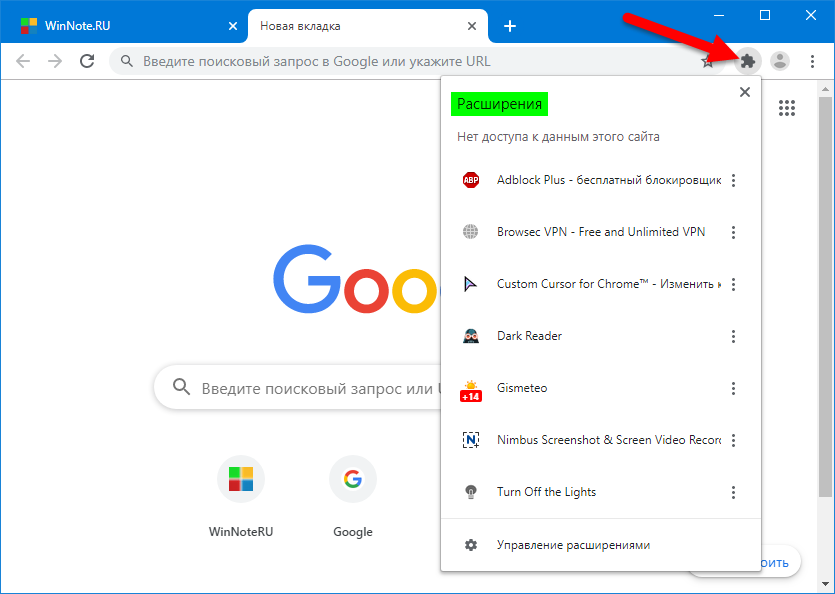Click the Nimbus Screenshot icon

tap(471, 440)
